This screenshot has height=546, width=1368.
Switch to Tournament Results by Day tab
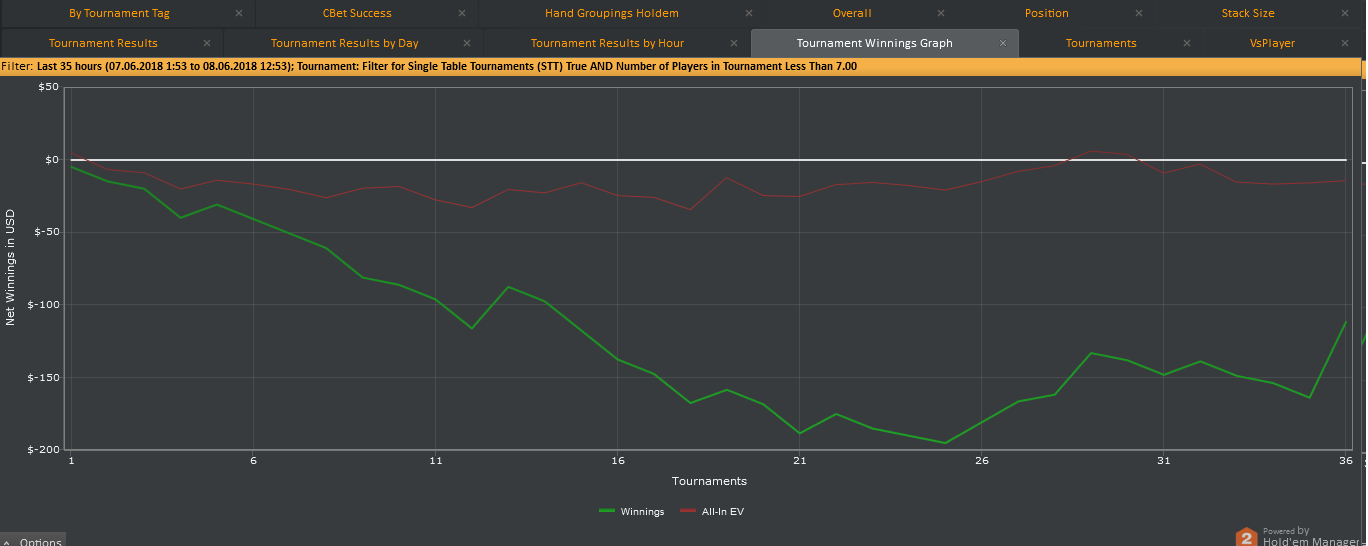point(345,44)
